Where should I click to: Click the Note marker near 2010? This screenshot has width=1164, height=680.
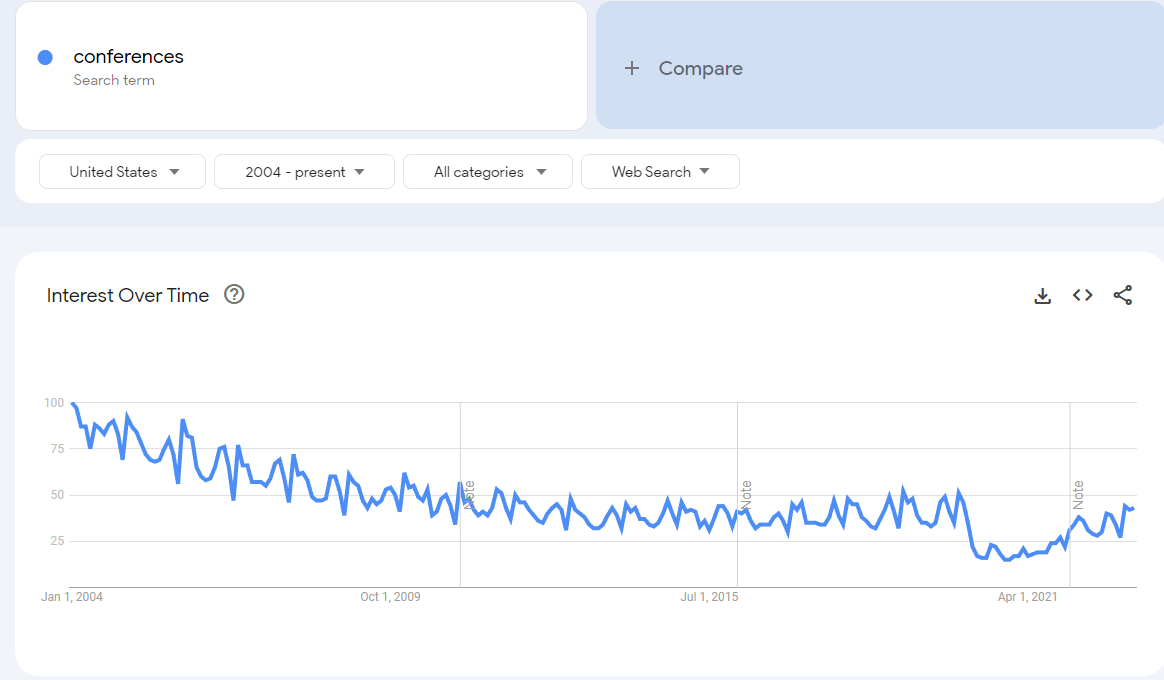tap(469, 494)
